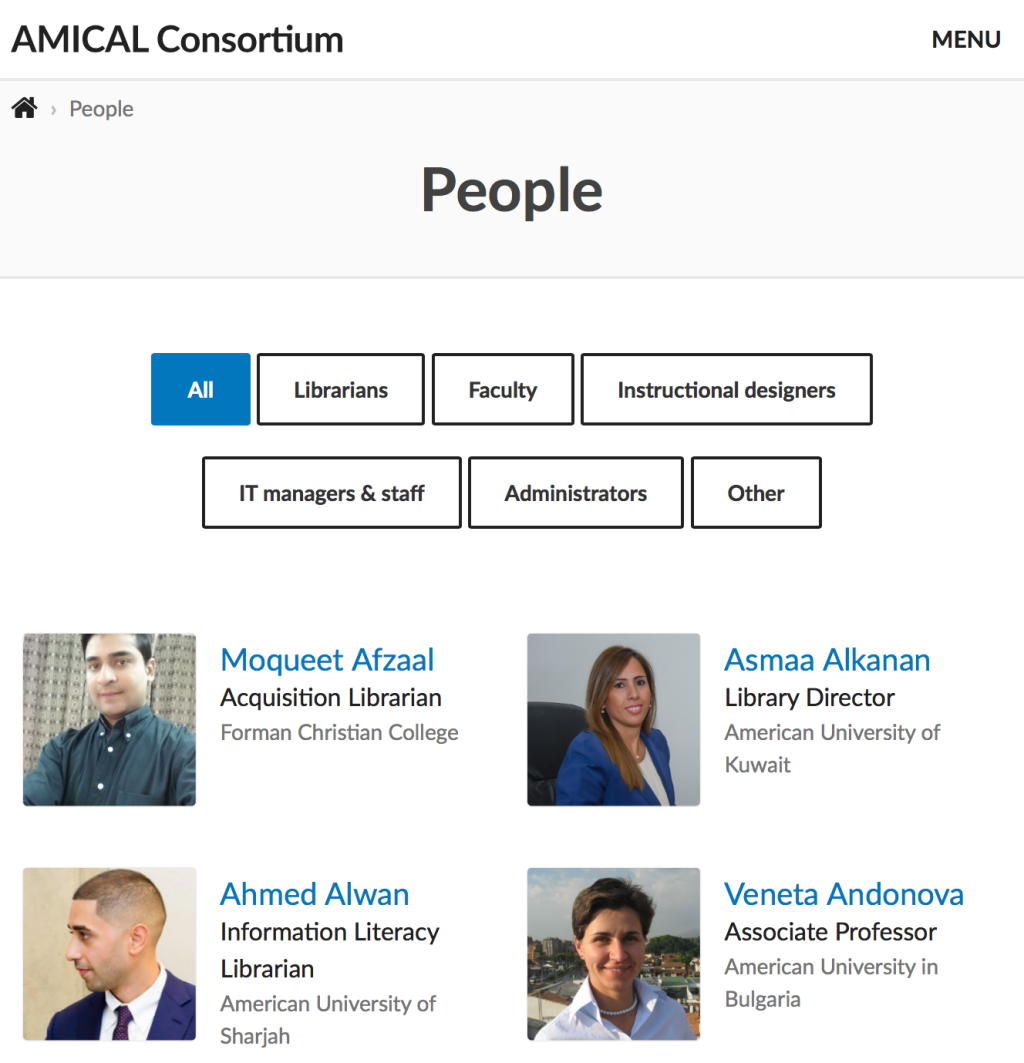The image size is (1024, 1063).
Task: Click Moqueet Afzaal's profile photo
Action: [109, 719]
